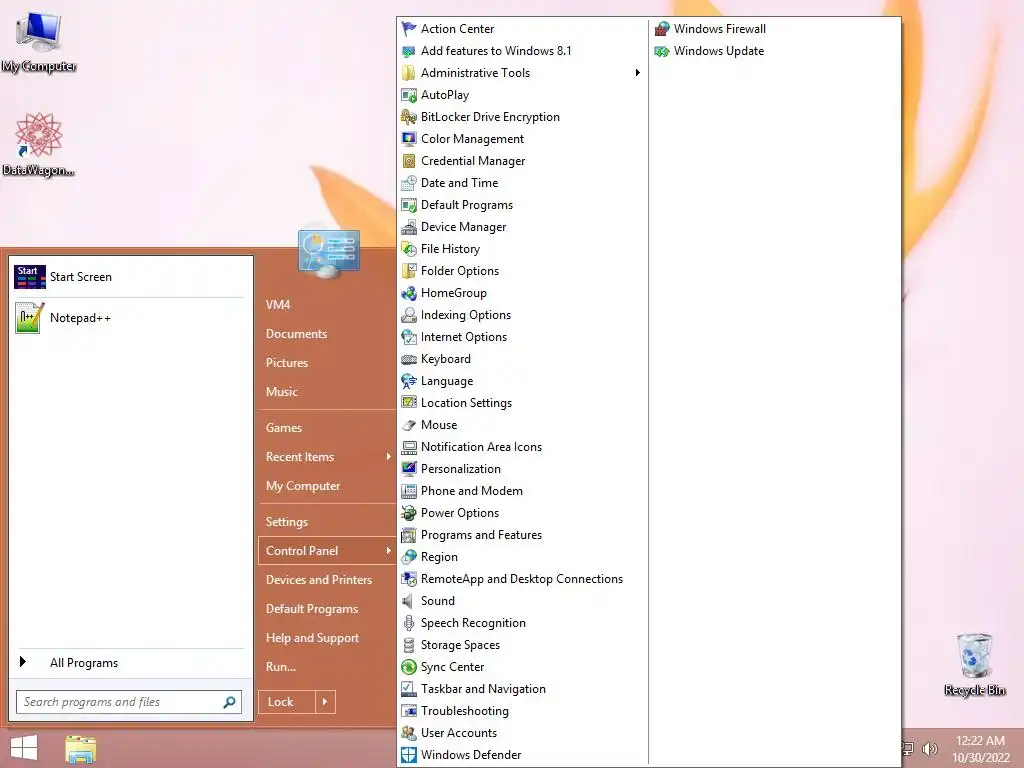Launch Notepad++ from its start menu icon
Image resolution: width=1024 pixels, height=768 pixels.
29,317
